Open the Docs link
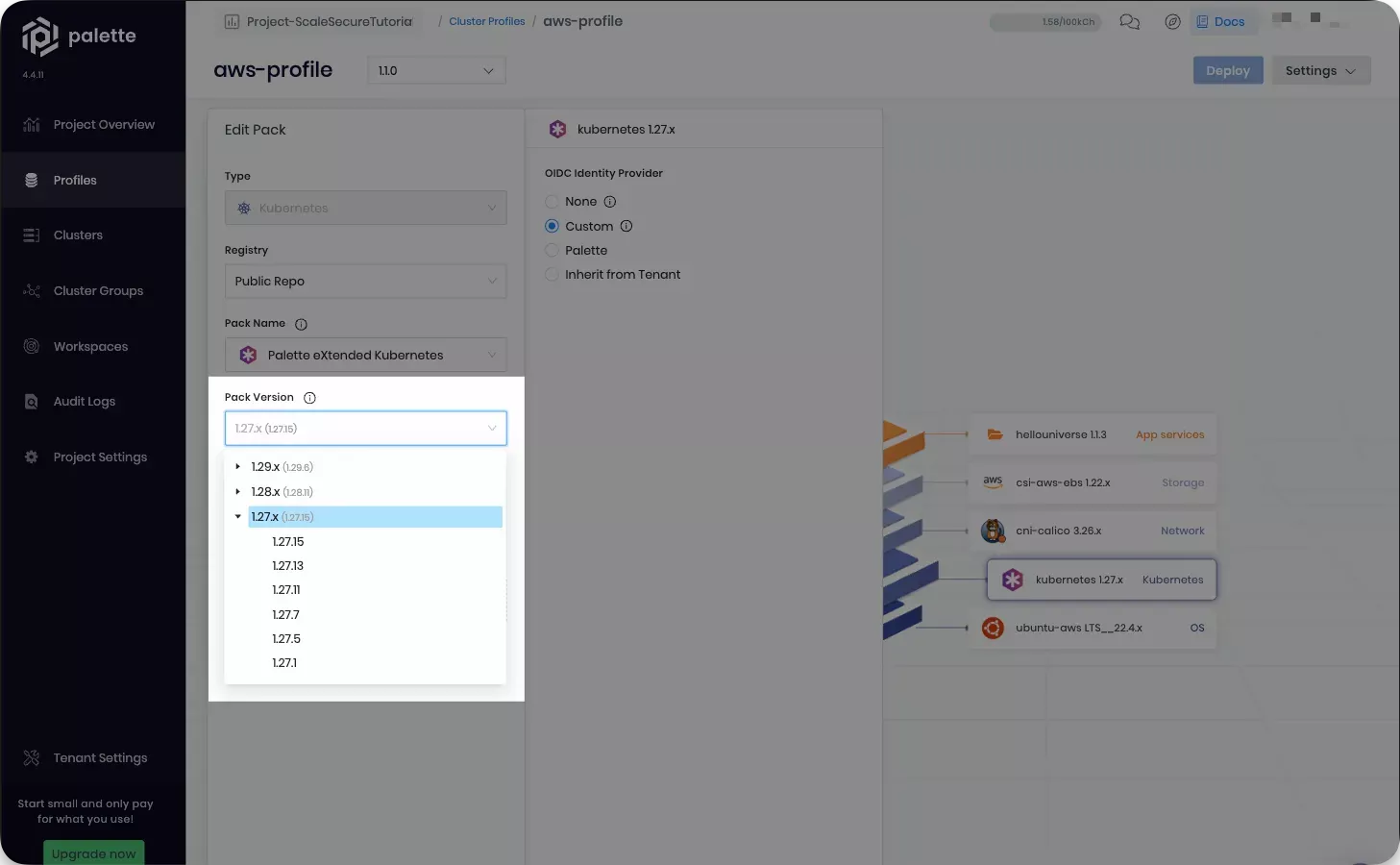This screenshot has height=865, width=1400. coord(1220,21)
